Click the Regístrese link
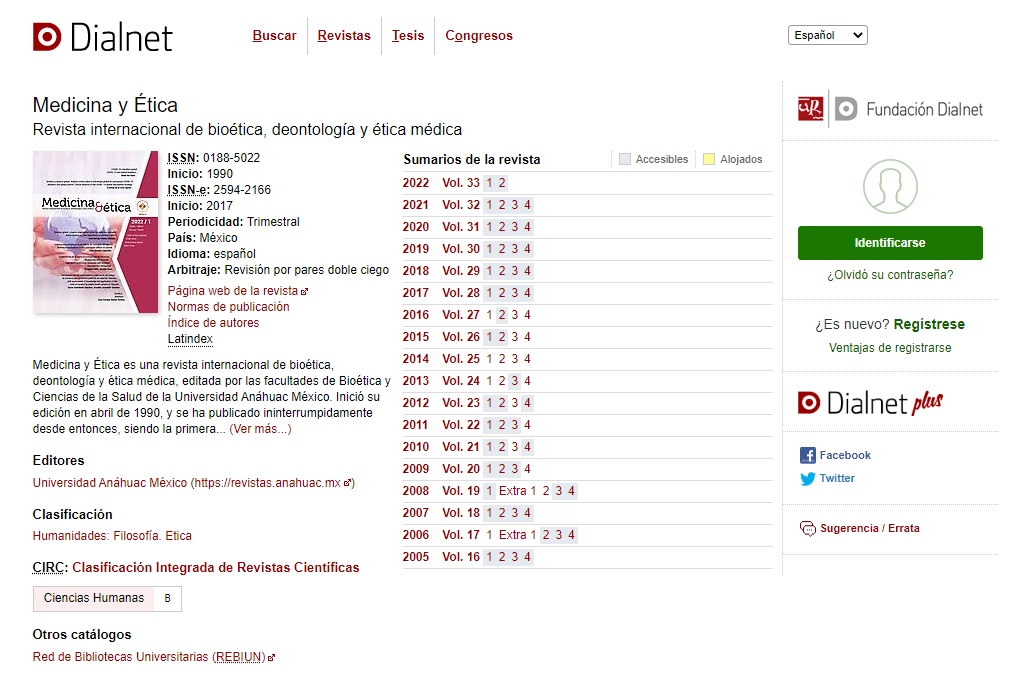1014x695 pixels. 929,325
